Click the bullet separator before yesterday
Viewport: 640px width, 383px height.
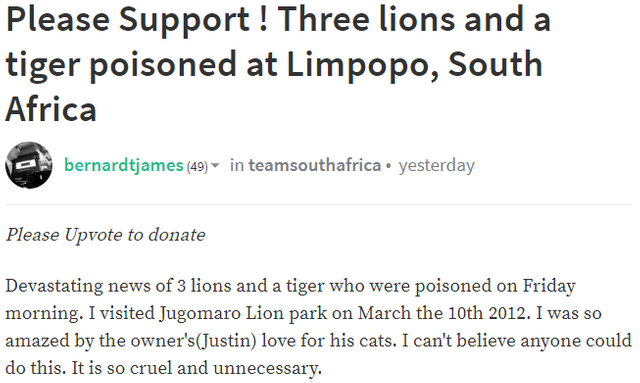tap(389, 166)
